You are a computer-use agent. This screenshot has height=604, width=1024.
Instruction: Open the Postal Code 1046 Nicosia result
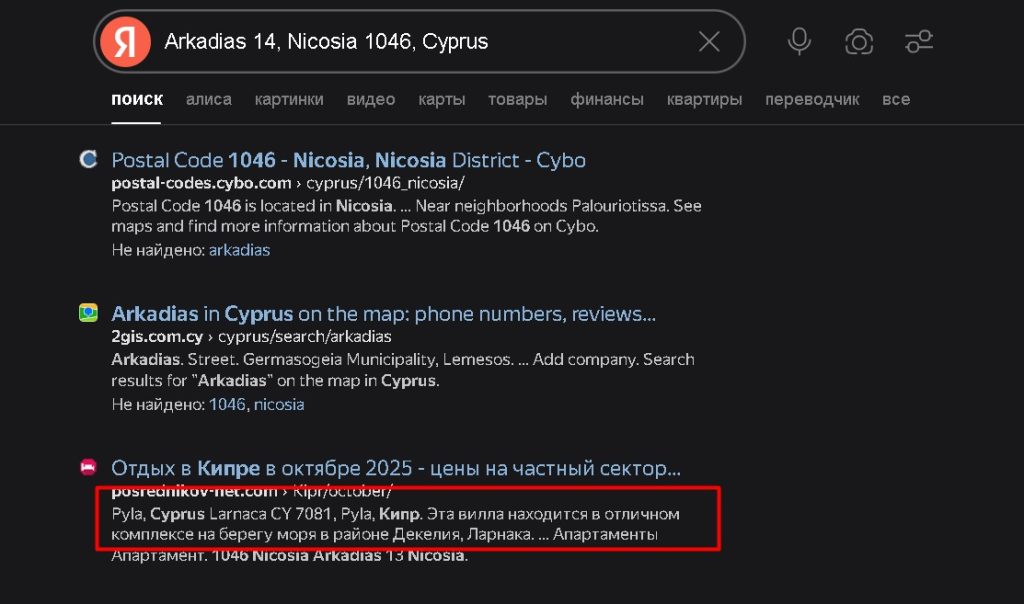click(x=347, y=159)
